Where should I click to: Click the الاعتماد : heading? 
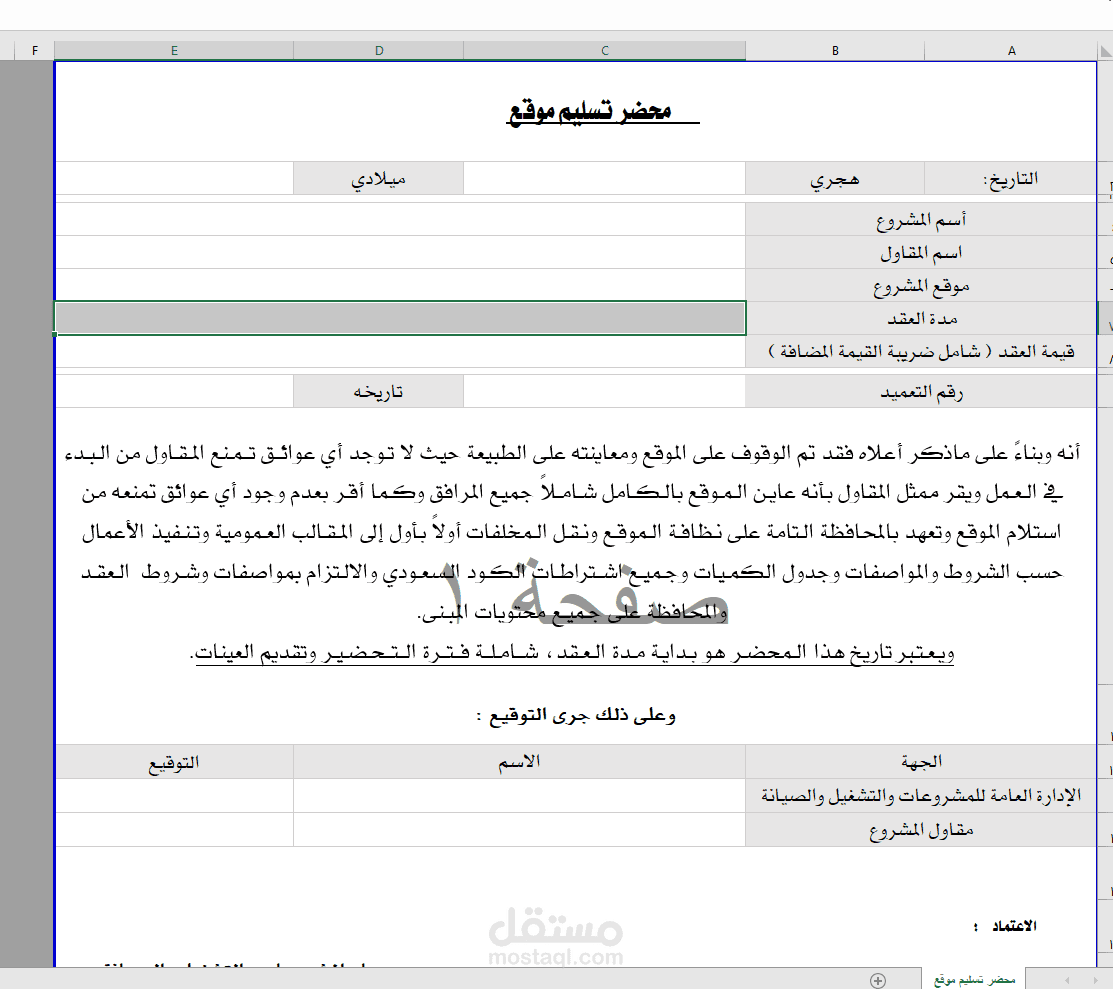[1005, 926]
